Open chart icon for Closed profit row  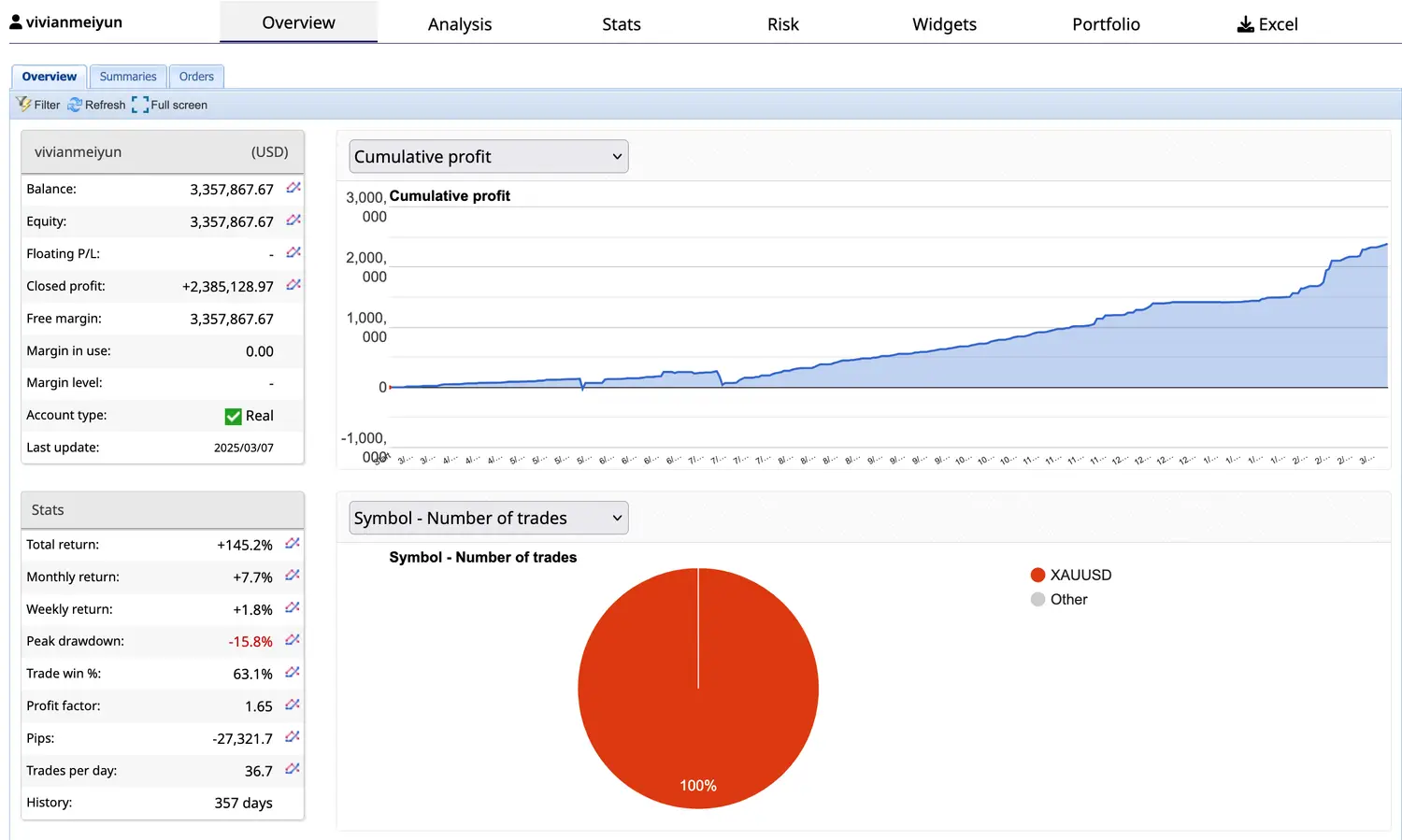(x=293, y=286)
